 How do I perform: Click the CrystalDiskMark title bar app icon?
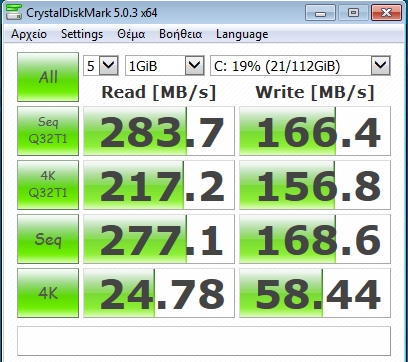pyautogui.click(x=14, y=13)
